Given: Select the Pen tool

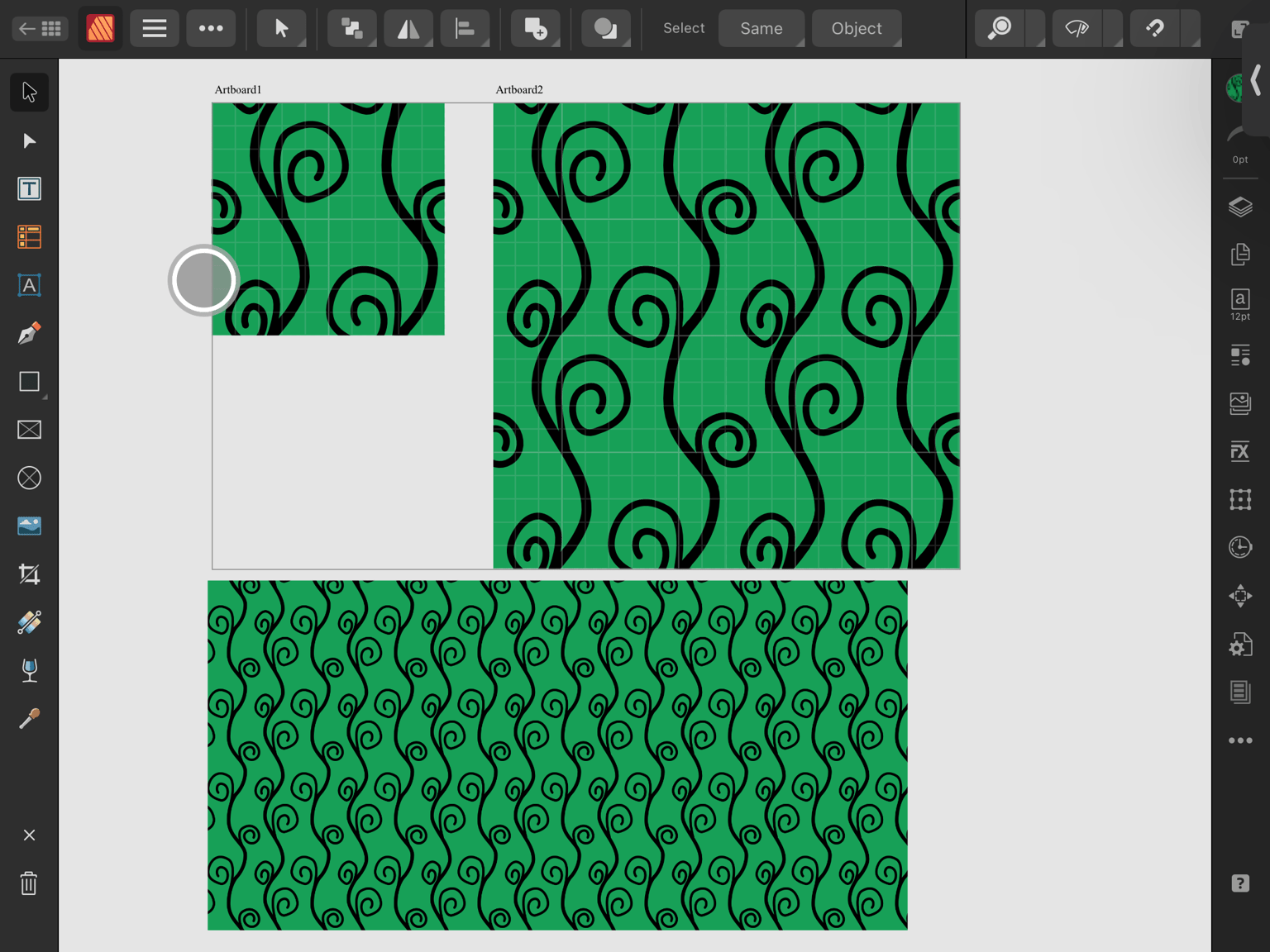Looking at the screenshot, I should click(29, 333).
